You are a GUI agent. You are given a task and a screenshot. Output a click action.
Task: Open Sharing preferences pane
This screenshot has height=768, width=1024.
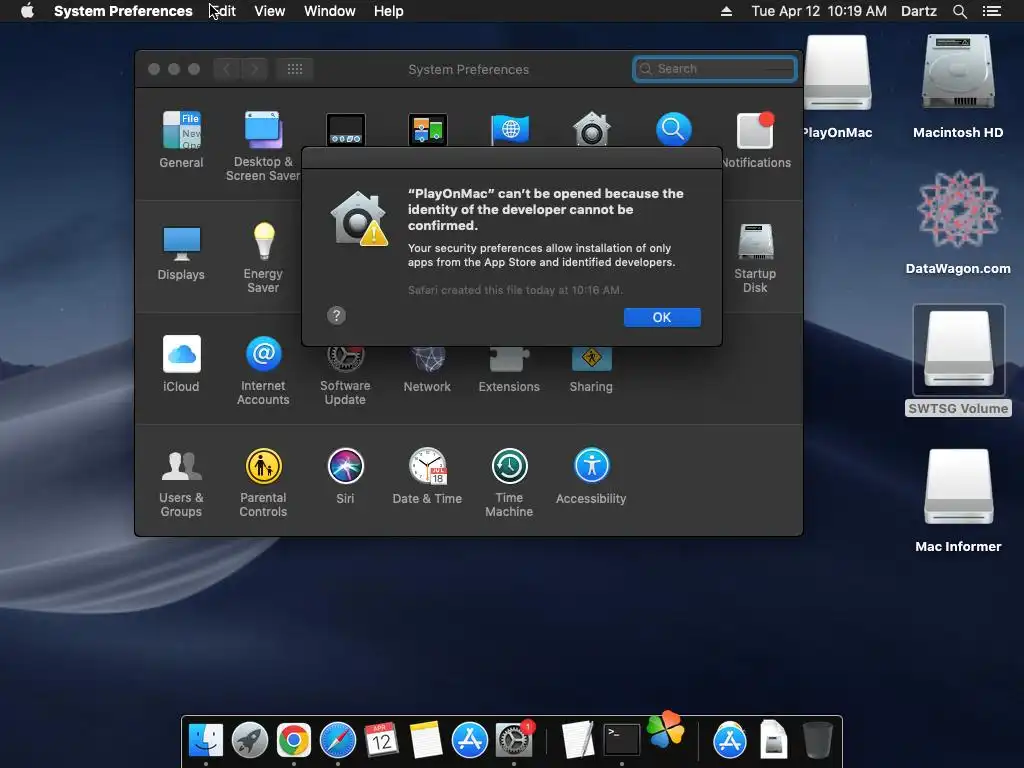pos(591,370)
